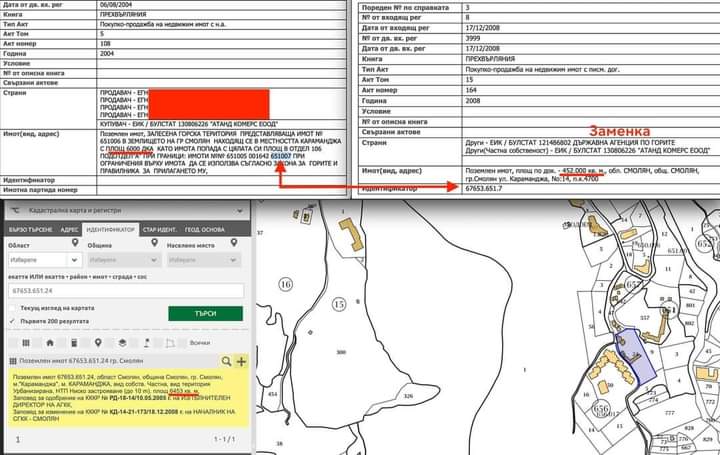The height and width of the screenshot is (455, 720).
Task: Click the map pin icon next to Населено място
Action: [234, 243]
